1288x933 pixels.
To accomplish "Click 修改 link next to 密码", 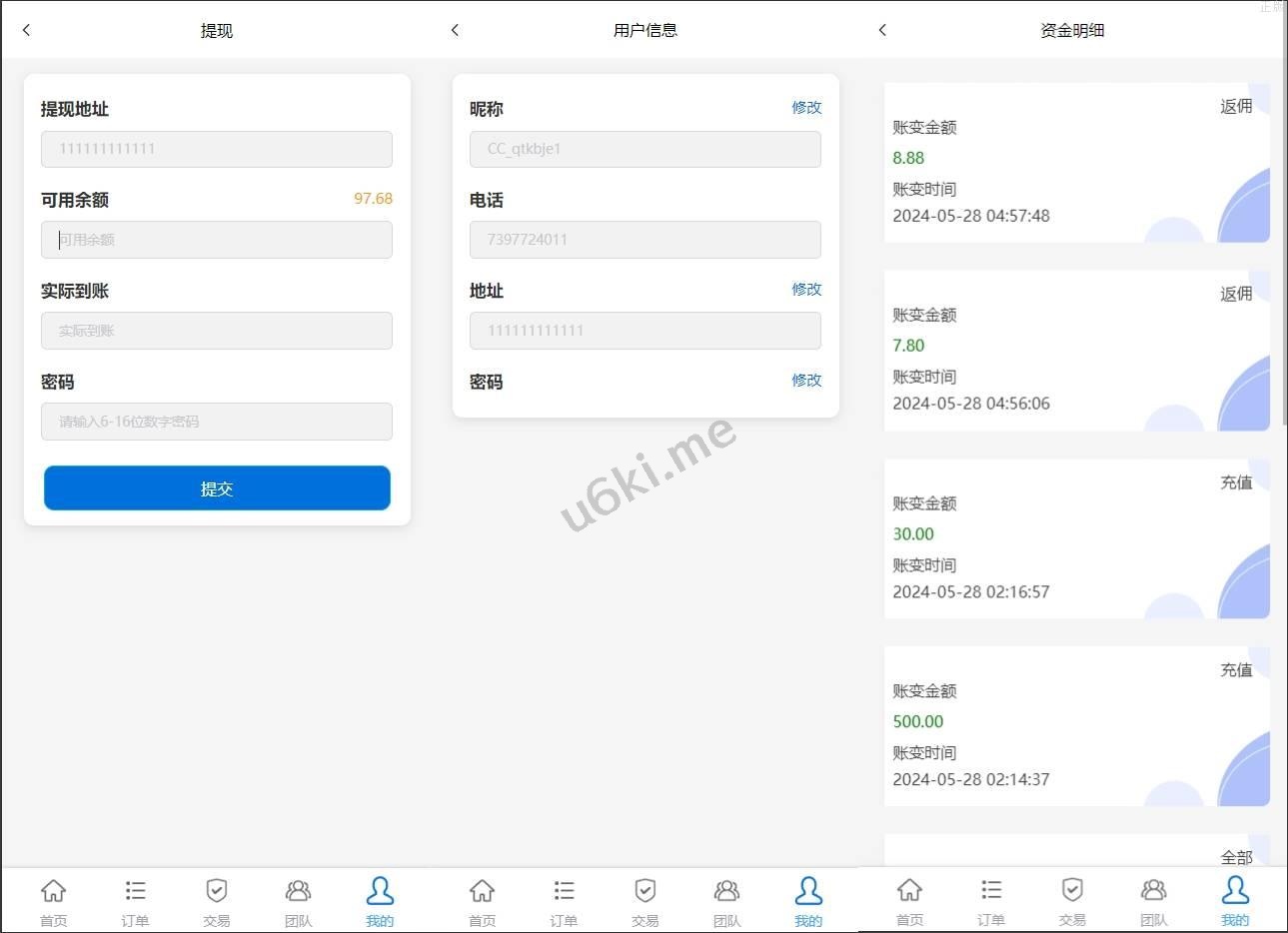I will tap(805, 381).
